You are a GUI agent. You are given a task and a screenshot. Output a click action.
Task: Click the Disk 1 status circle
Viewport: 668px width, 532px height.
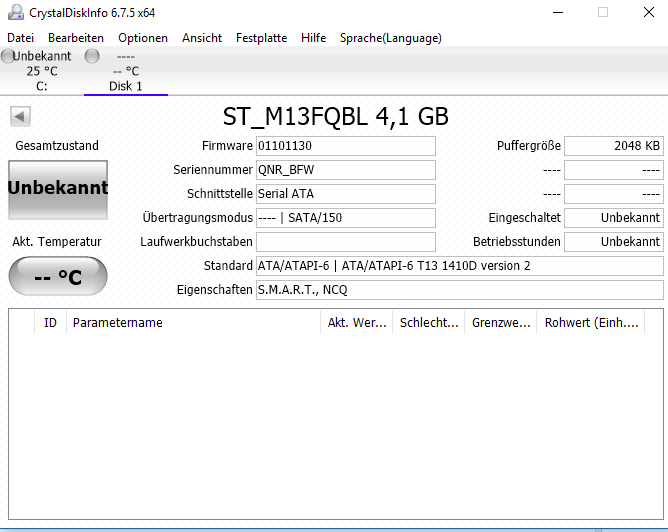(x=92, y=56)
